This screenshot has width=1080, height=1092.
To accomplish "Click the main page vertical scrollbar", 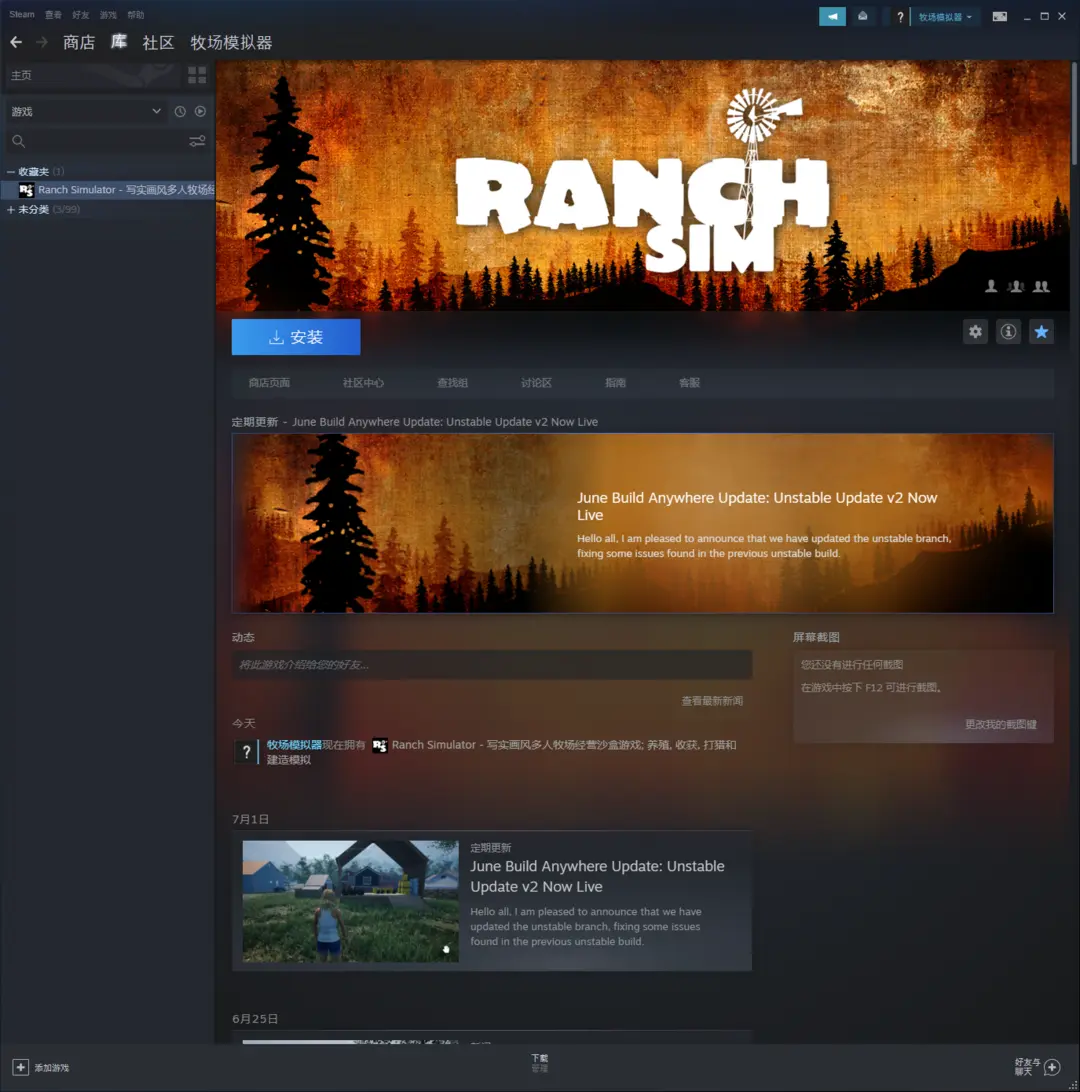I will point(1074,115).
